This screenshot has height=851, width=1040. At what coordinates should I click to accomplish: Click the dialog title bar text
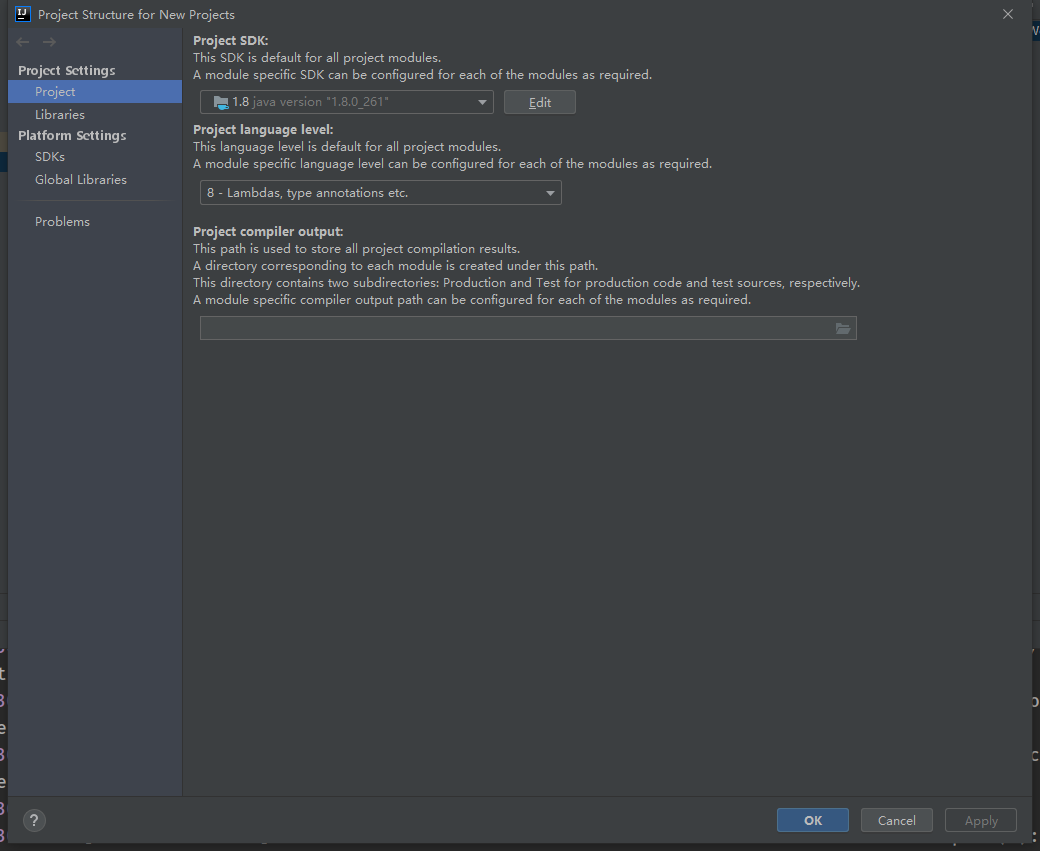[x=136, y=15]
